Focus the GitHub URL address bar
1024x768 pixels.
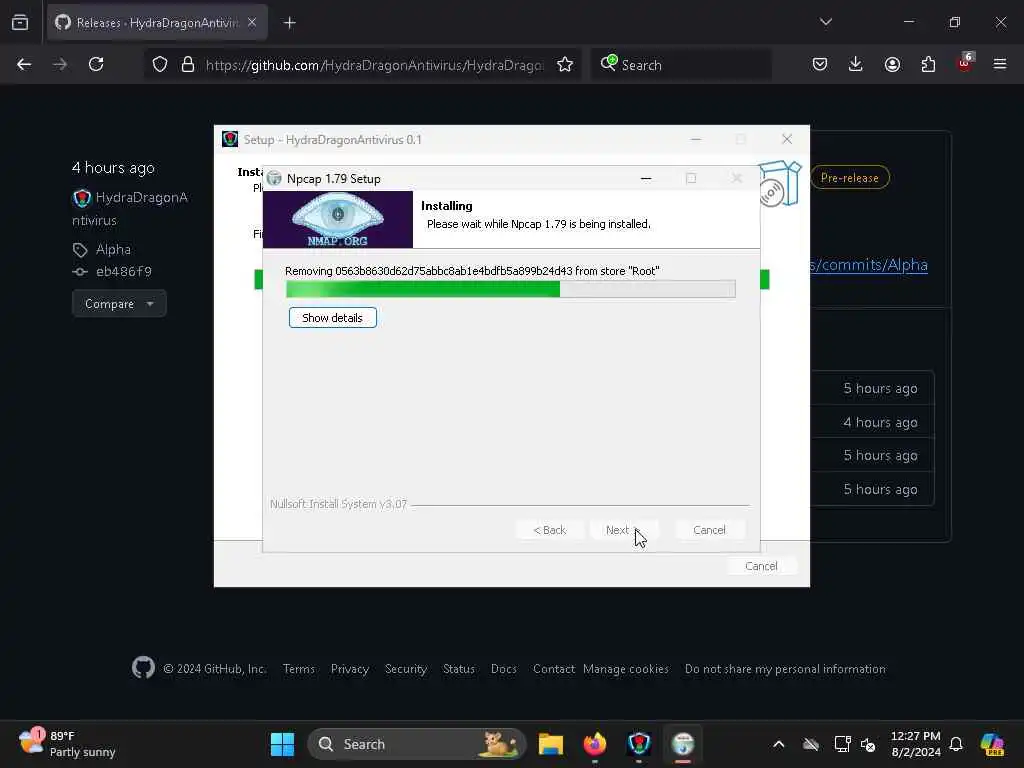click(x=374, y=65)
